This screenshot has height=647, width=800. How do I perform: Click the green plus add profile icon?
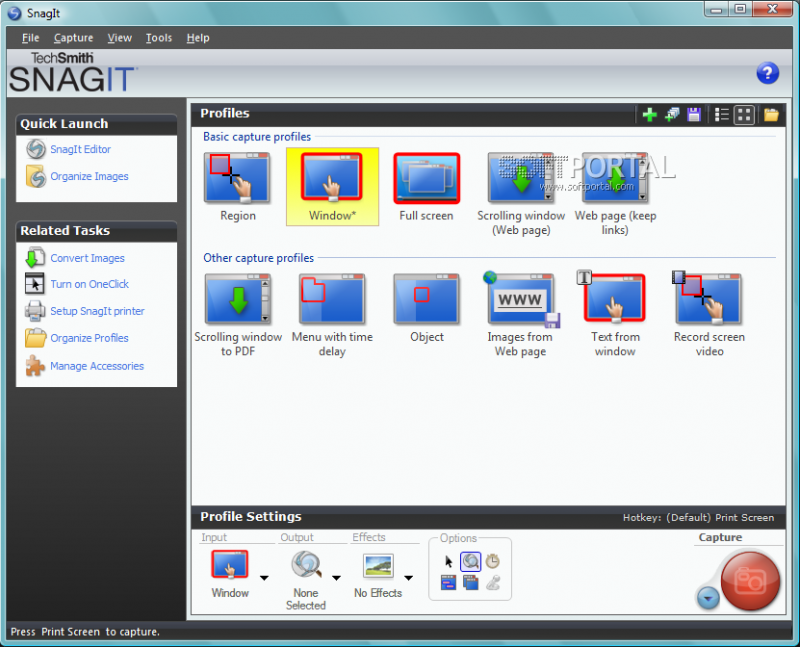649,115
